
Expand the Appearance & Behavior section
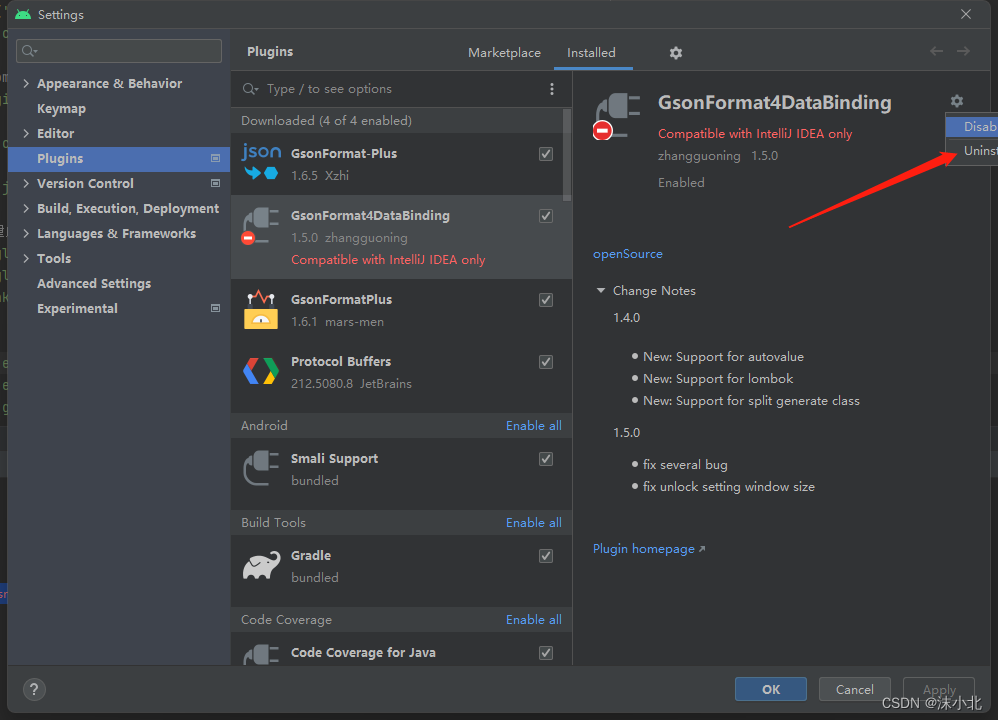tap(26, 83)
